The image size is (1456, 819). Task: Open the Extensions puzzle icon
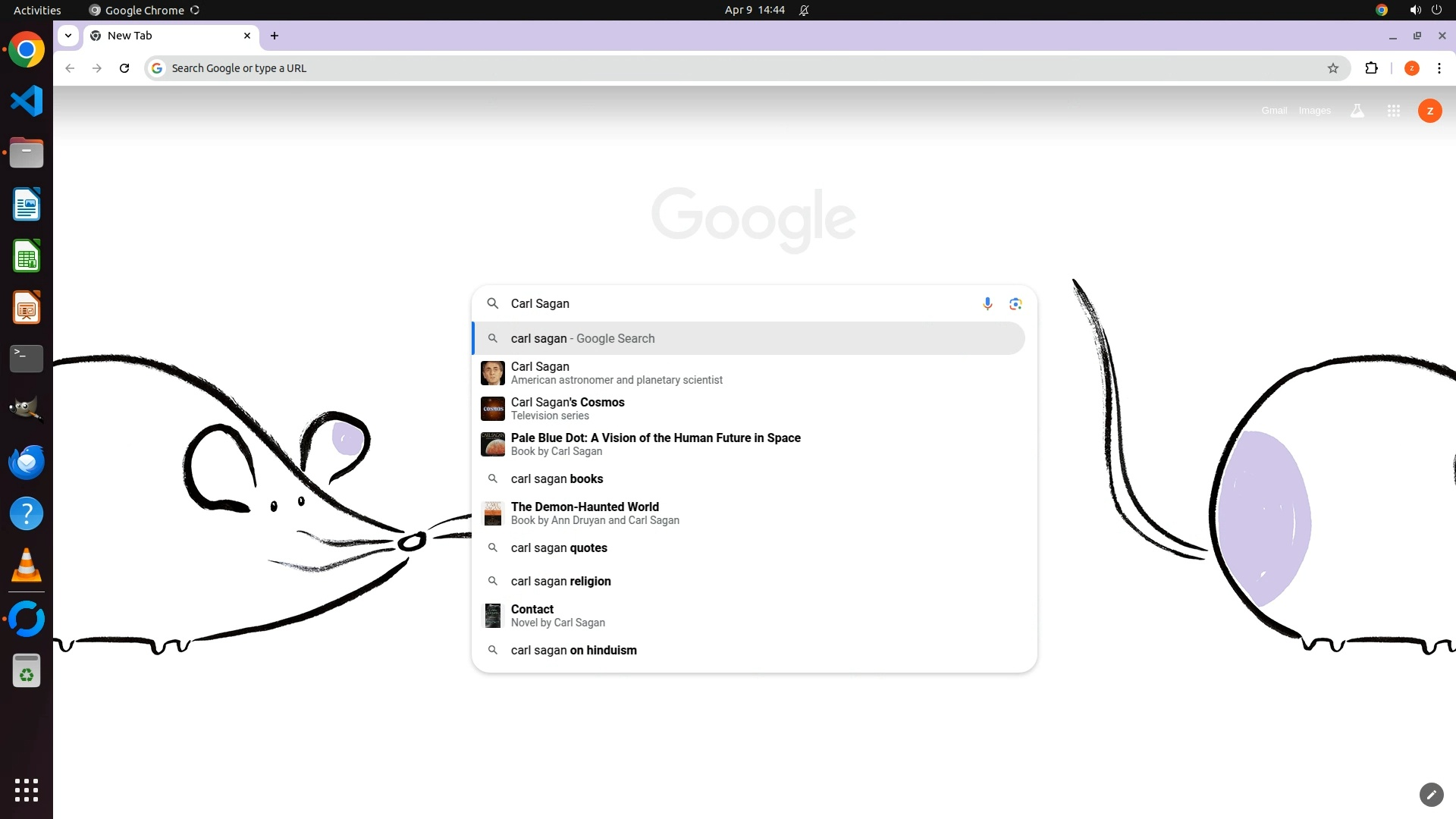pyautogui.click(x=1371, y=68)
